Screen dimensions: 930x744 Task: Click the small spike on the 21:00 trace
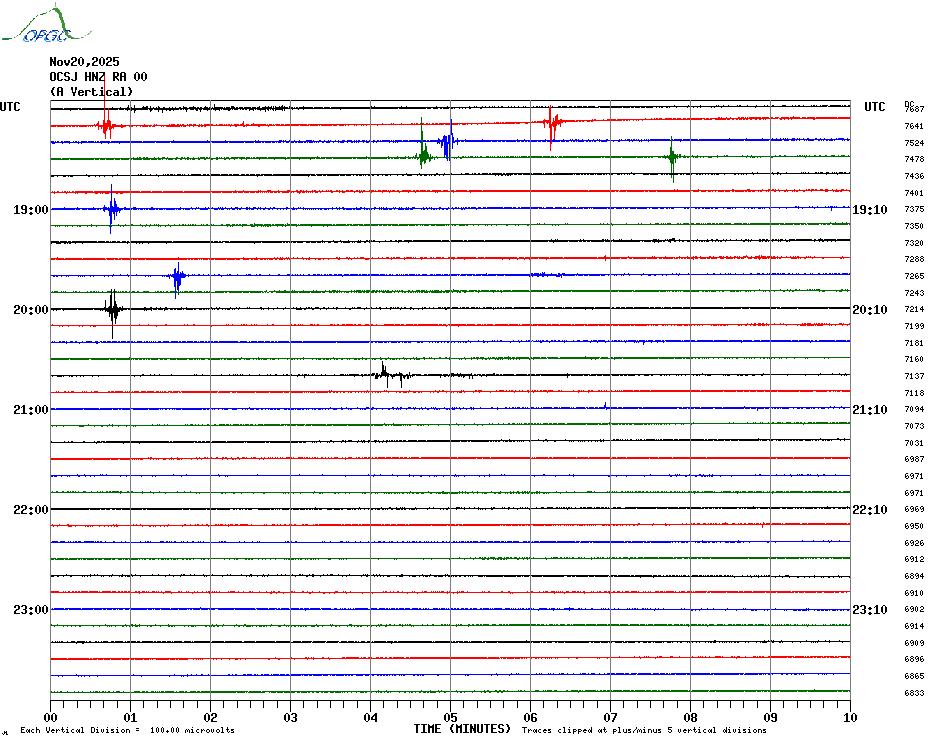pos(605,405)
